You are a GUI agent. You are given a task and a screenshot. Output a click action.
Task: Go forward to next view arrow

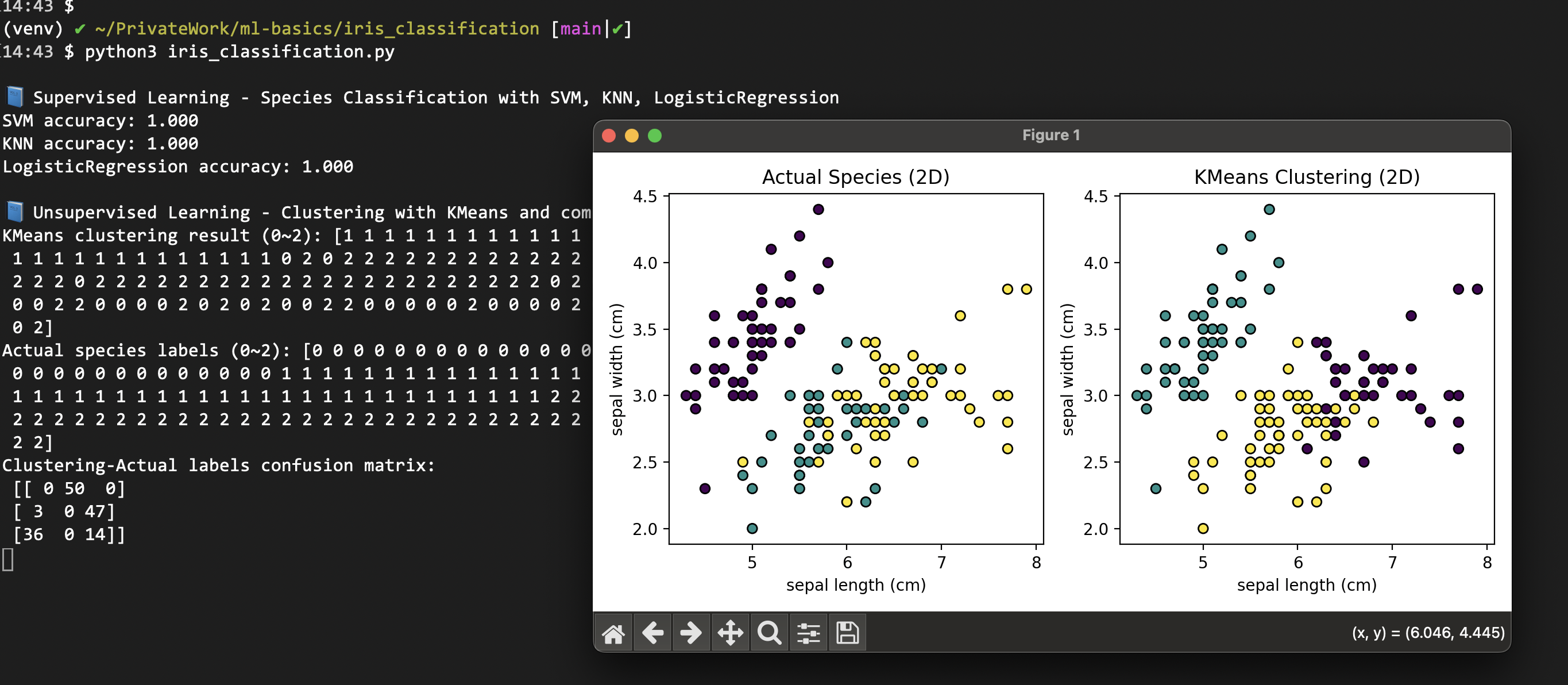pyautogui.click(x=691, y=633)
